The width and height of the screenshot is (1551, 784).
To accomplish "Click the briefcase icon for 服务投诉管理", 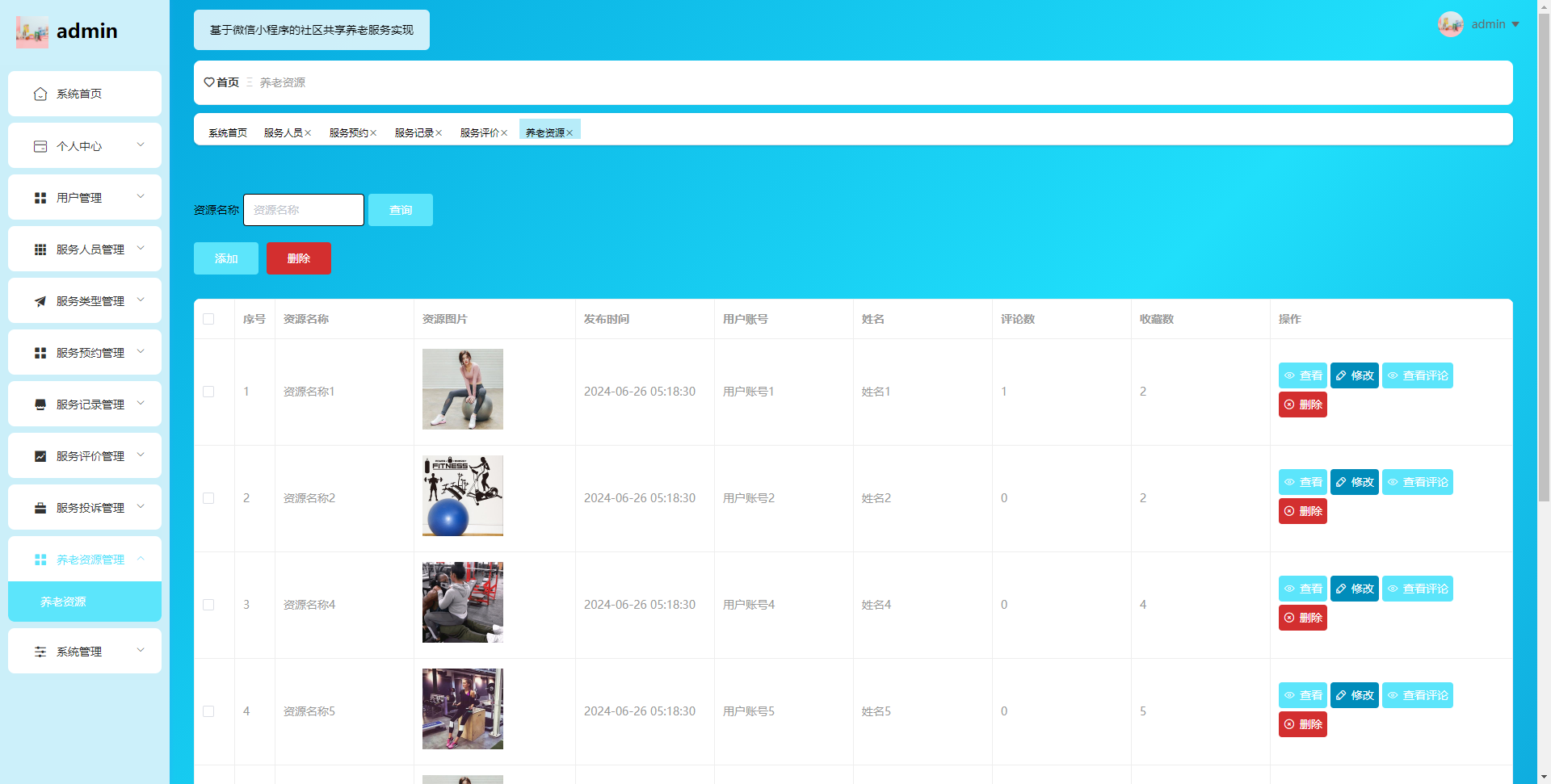I will pos(40,508).
